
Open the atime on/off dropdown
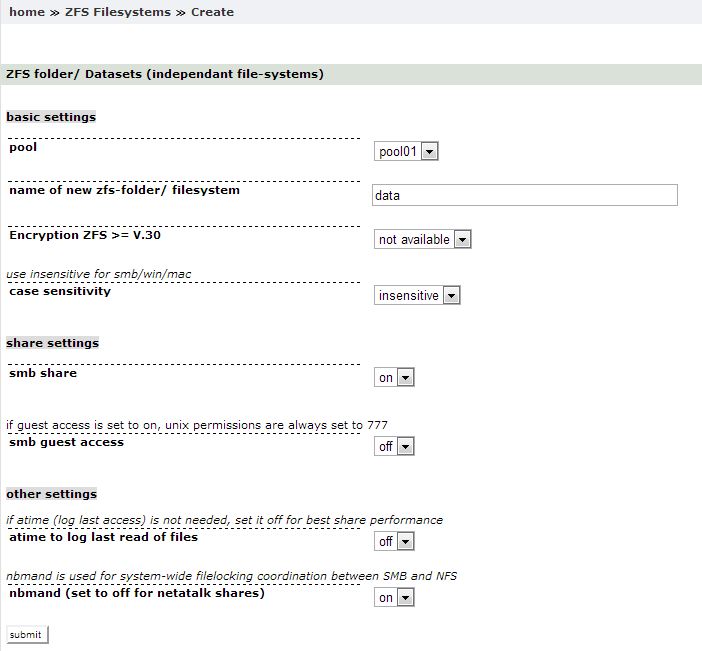click(x=395, y=542)
